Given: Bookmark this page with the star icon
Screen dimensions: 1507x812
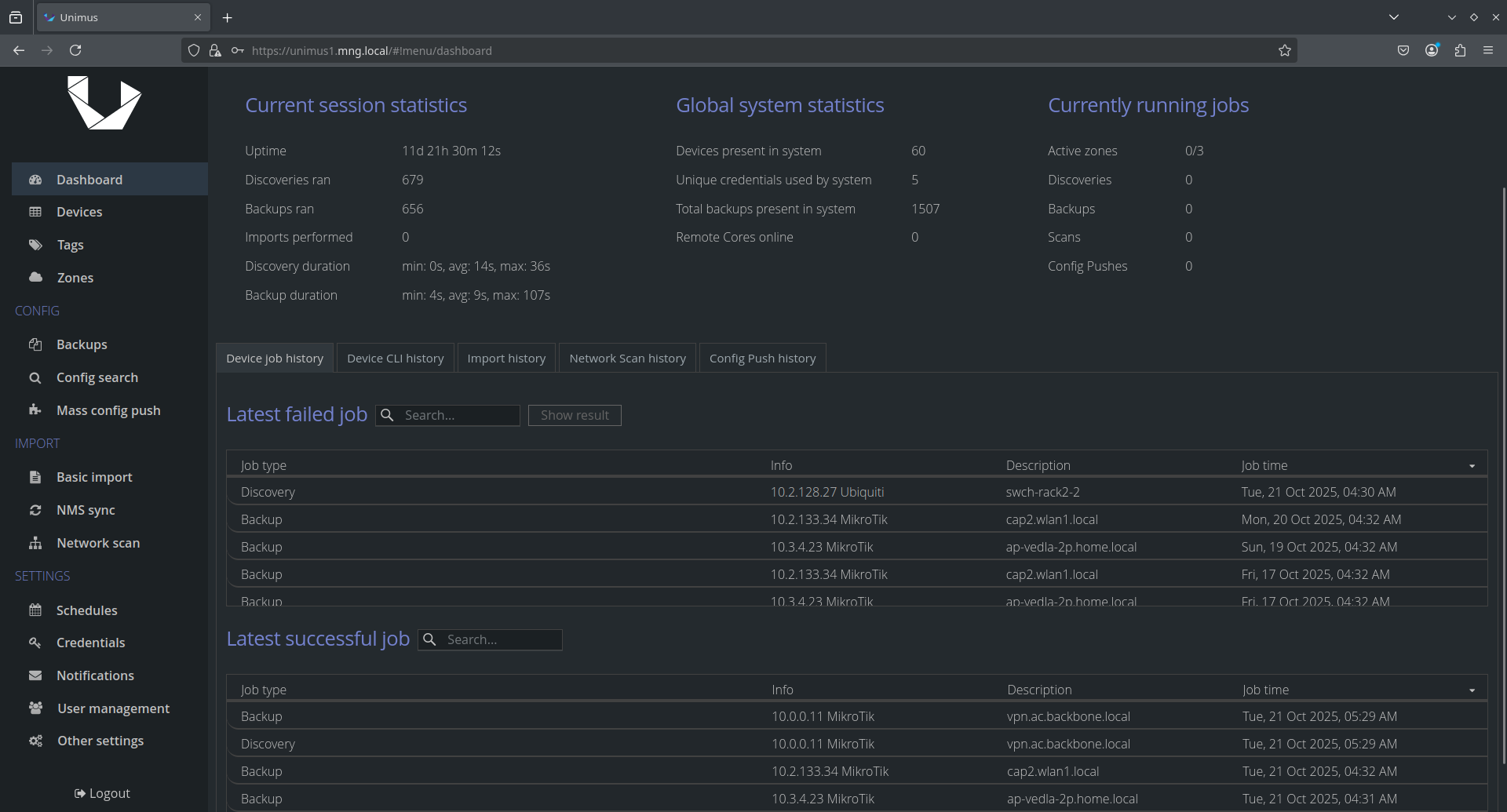Looking at the screenshot, I should coord(1284,50).
